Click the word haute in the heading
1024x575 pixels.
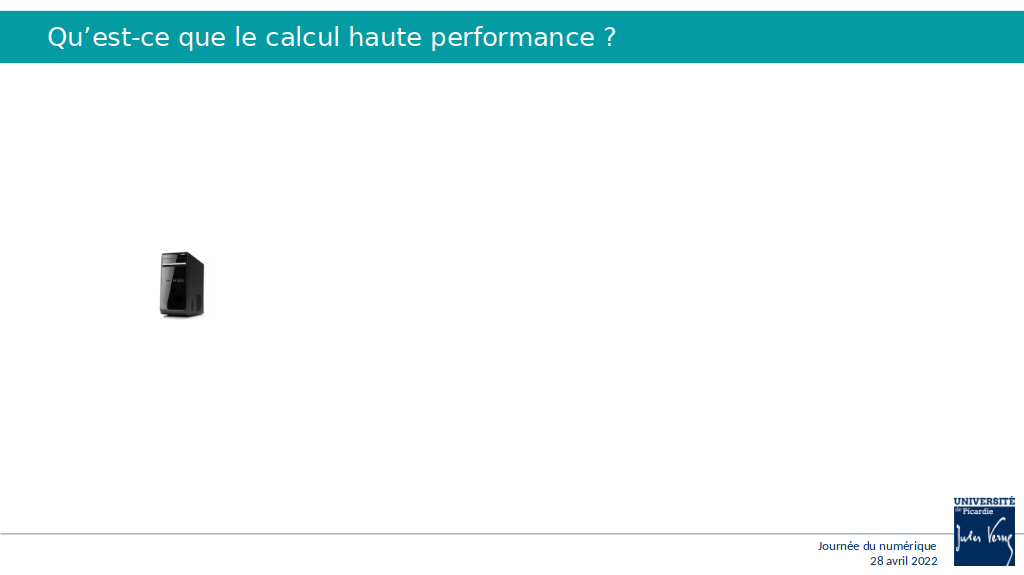(x=385, y=37)
